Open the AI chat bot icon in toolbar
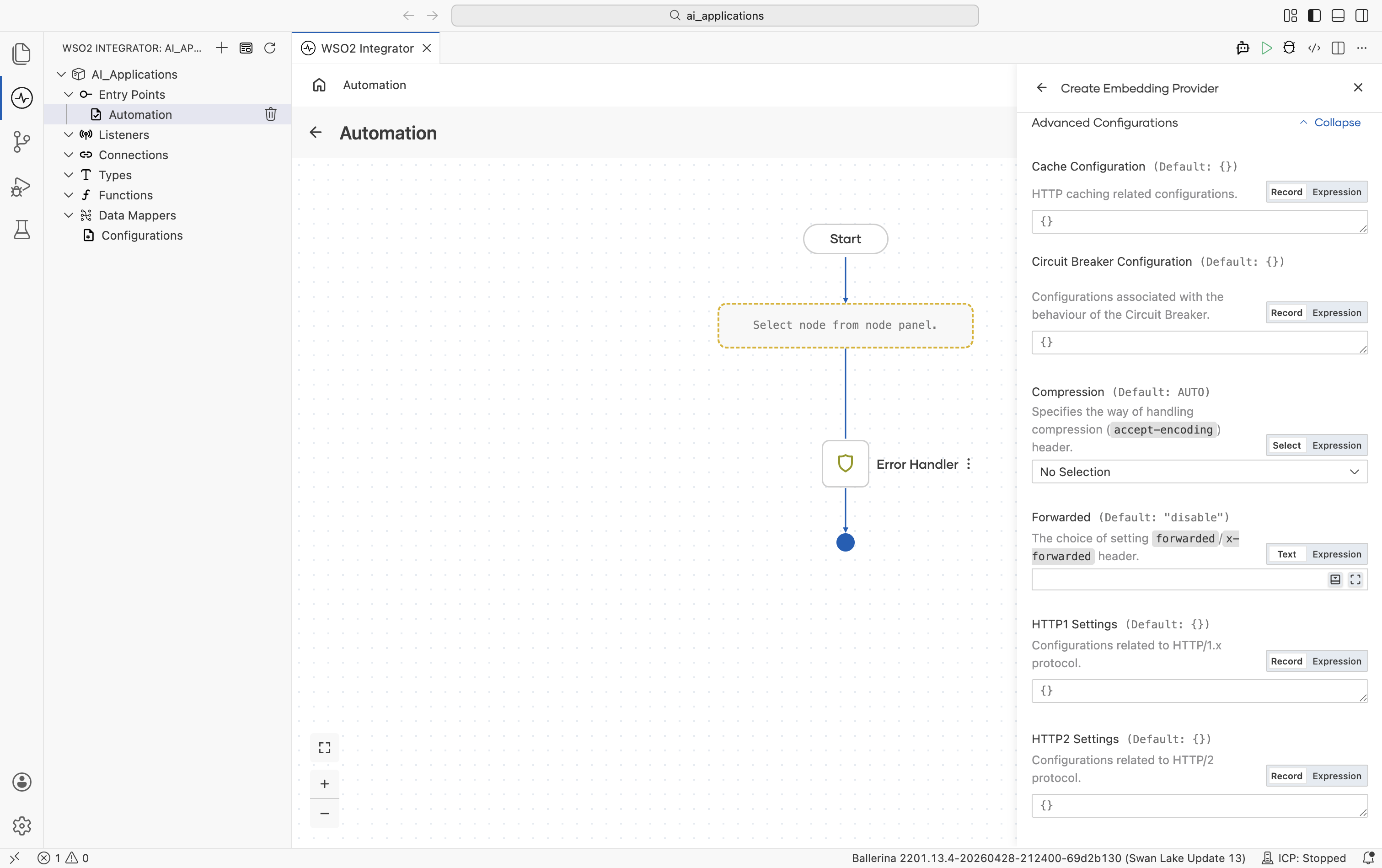1382x868 pixels. coord(1243,48)
